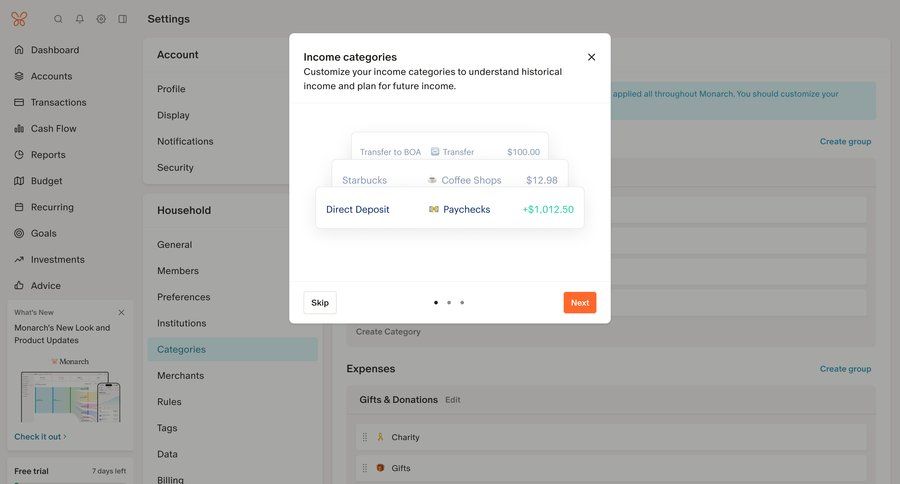Open Billing settings

170,479
